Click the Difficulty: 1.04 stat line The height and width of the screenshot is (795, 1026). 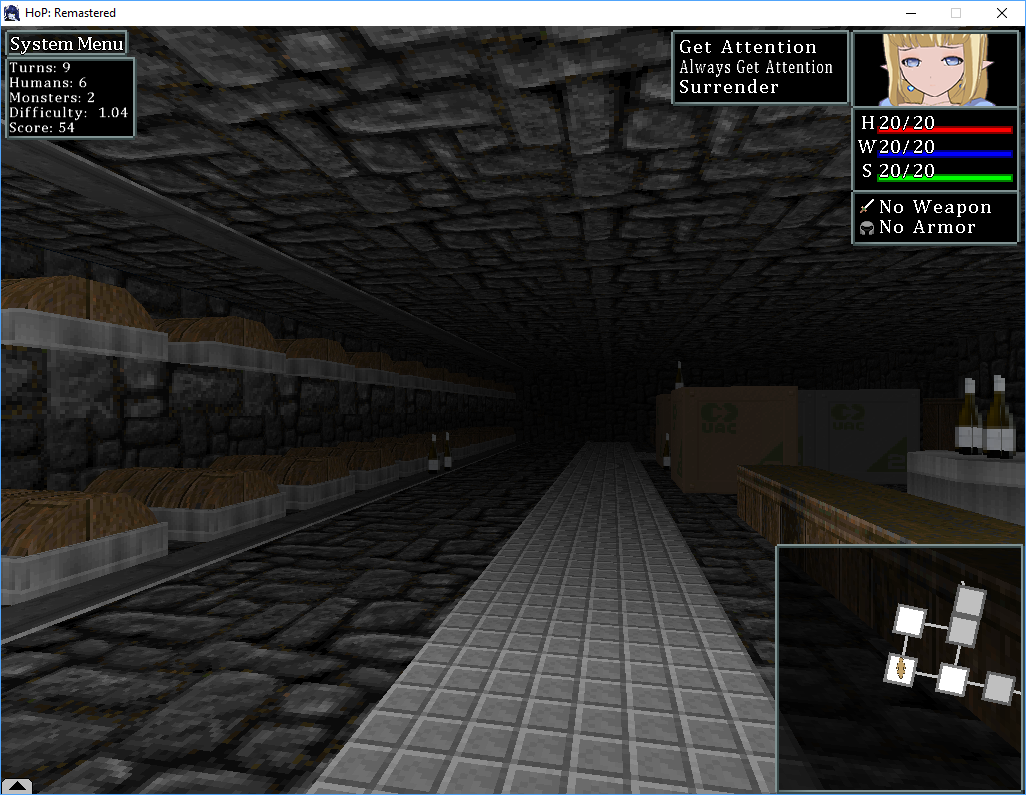pos(68,113)
